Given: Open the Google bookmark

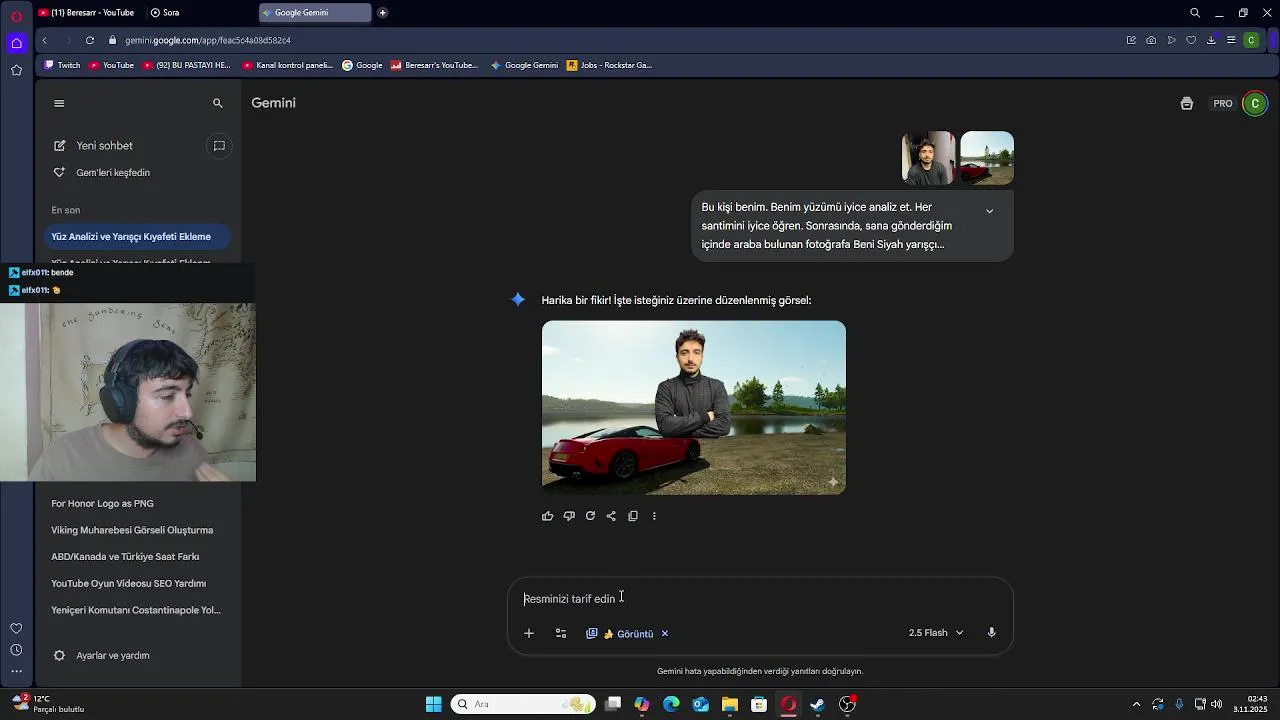Looking at the screenshot, I should click(x=362, y=65).
